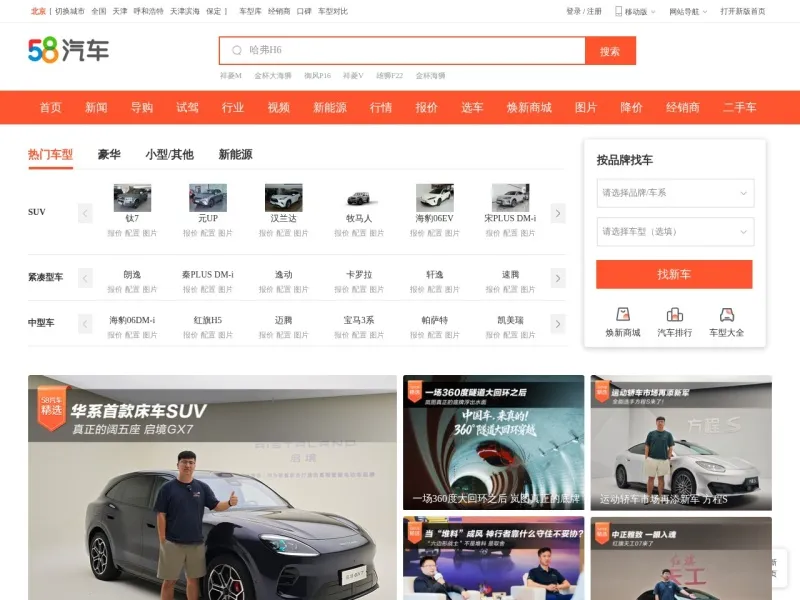Open 经销商 in the orange navigation bar
Screen dimensions: 800x600
(x=683, y=108)
